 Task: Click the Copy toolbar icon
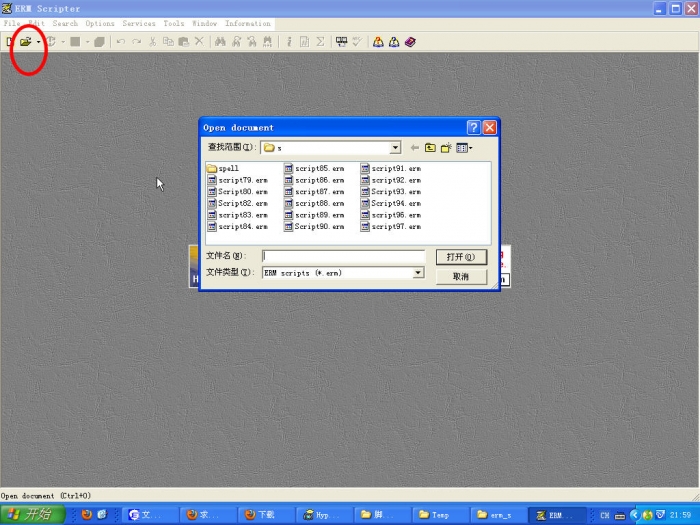[x=168, y=42]
